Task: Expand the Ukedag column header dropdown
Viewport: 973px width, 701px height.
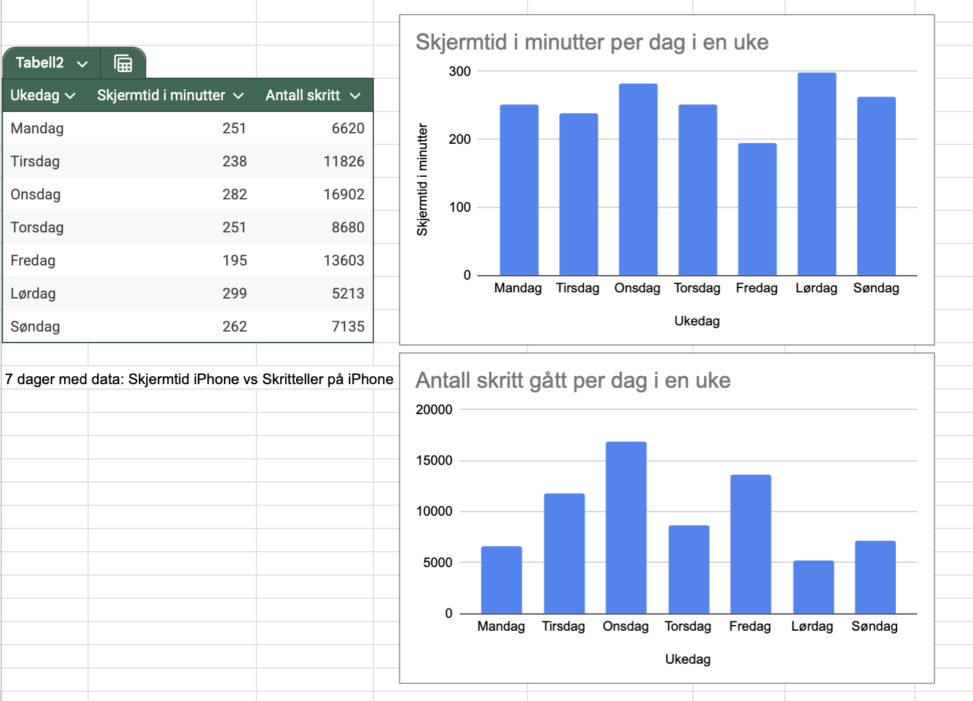Action: pyautogui.click(x=70, y=96)
